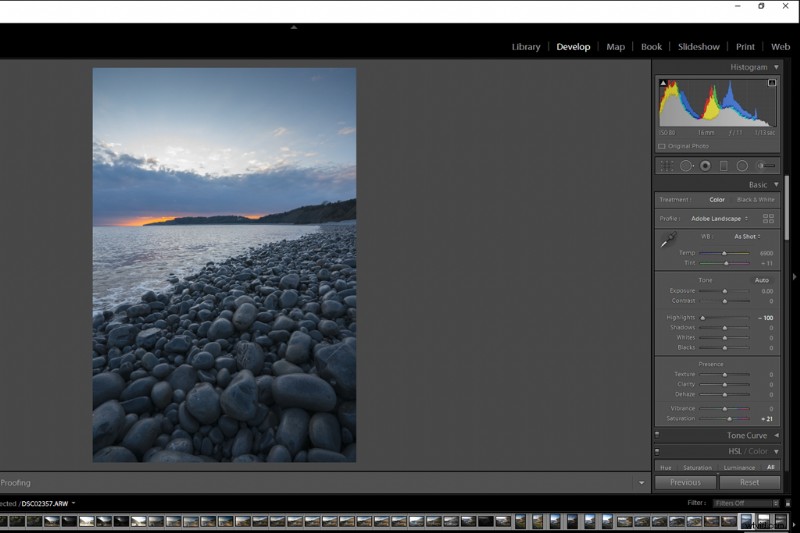Select the Saturation tab in HSL
The width and height of the screenshot is (800, 533).
pyautogui.click(x=697, y=468)
